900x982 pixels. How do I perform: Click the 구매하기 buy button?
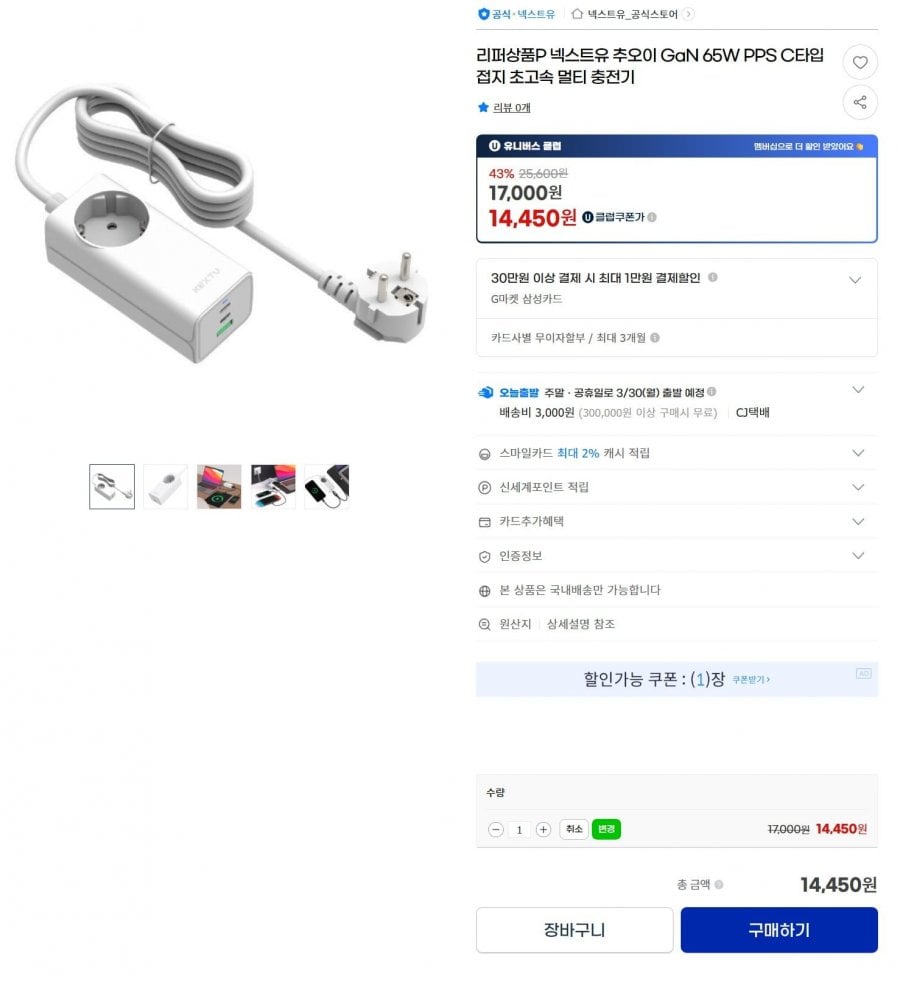778,930
